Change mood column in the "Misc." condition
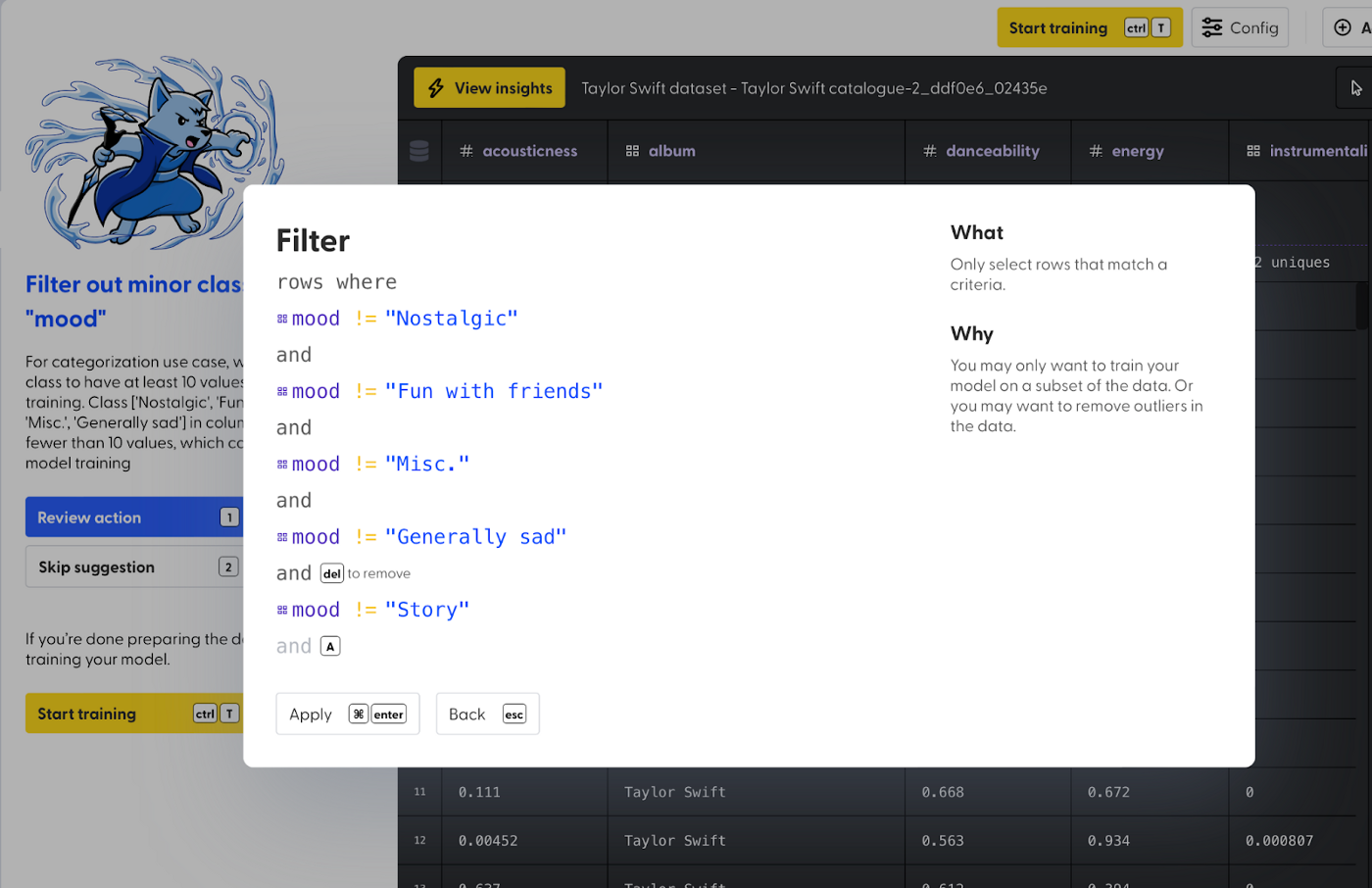This screenshot has height=888, width=1372. (x=309, y=464)
